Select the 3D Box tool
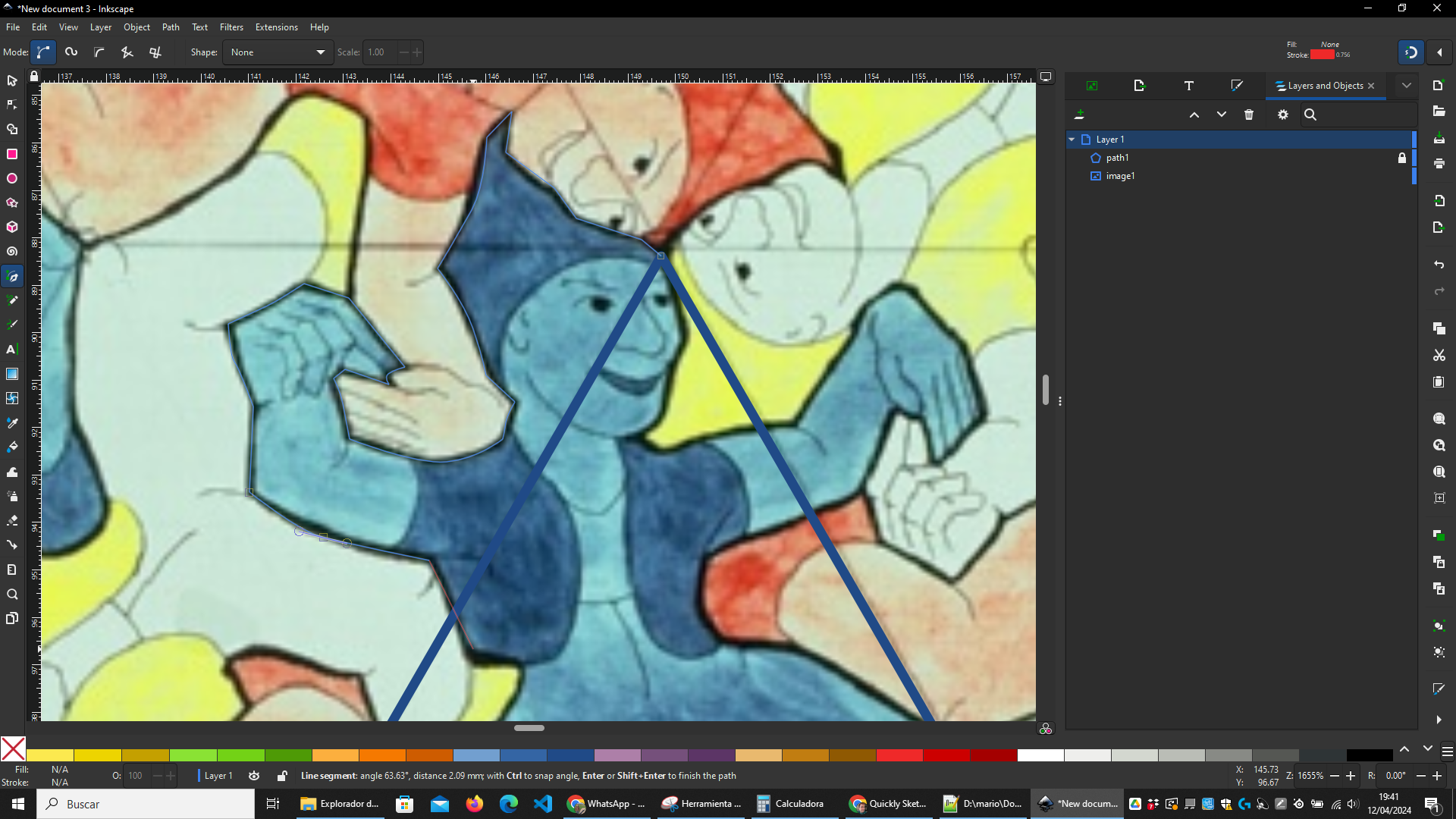The height and width of the screenshot is (819, 1456). tap(12, 227)
